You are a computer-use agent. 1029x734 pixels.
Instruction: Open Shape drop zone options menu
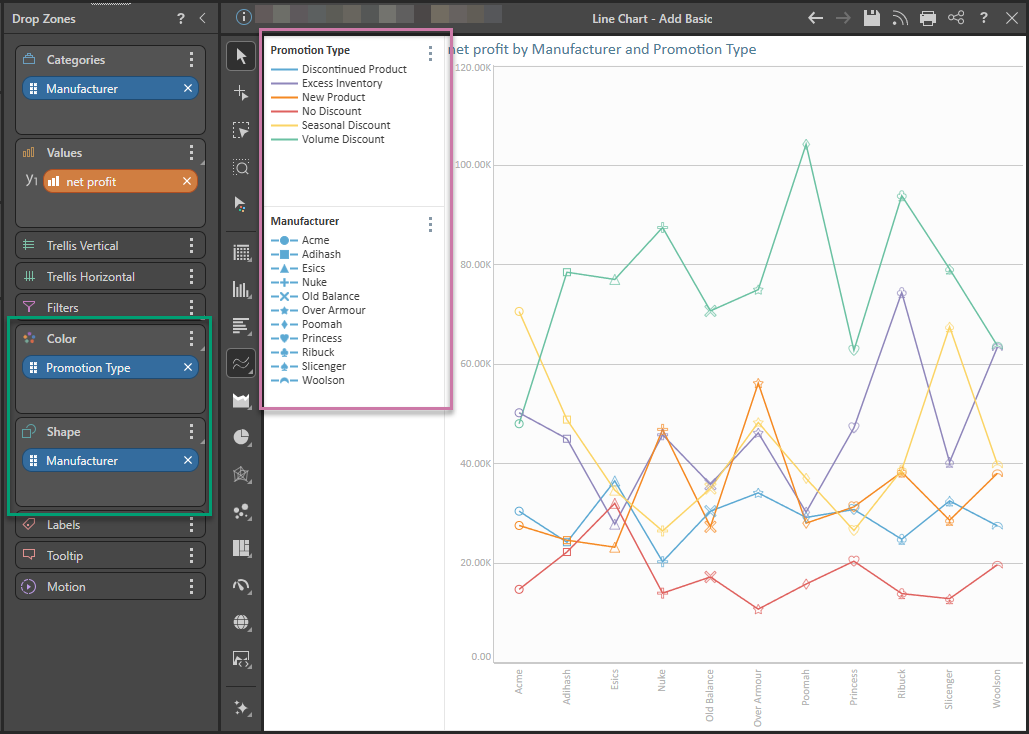pos(191,432)
